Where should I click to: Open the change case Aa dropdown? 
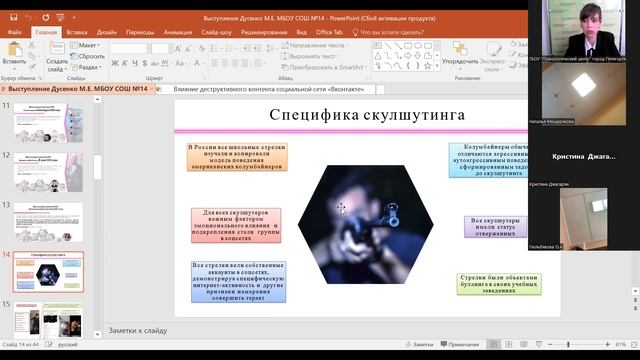181,63
